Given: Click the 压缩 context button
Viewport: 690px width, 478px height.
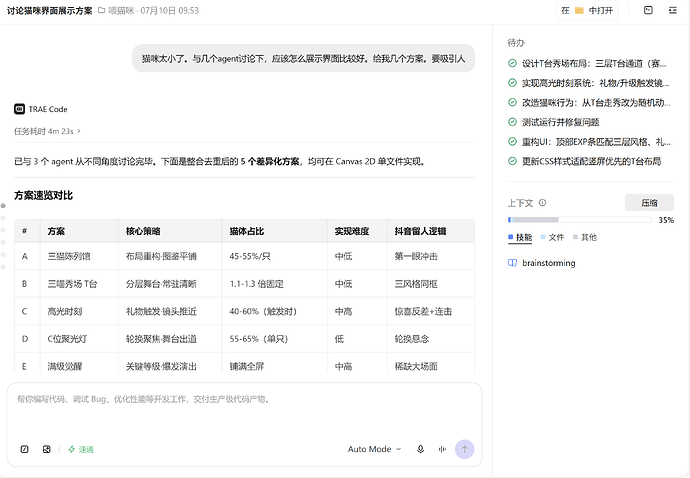Looking at the screenshot, I should (649, 202).
